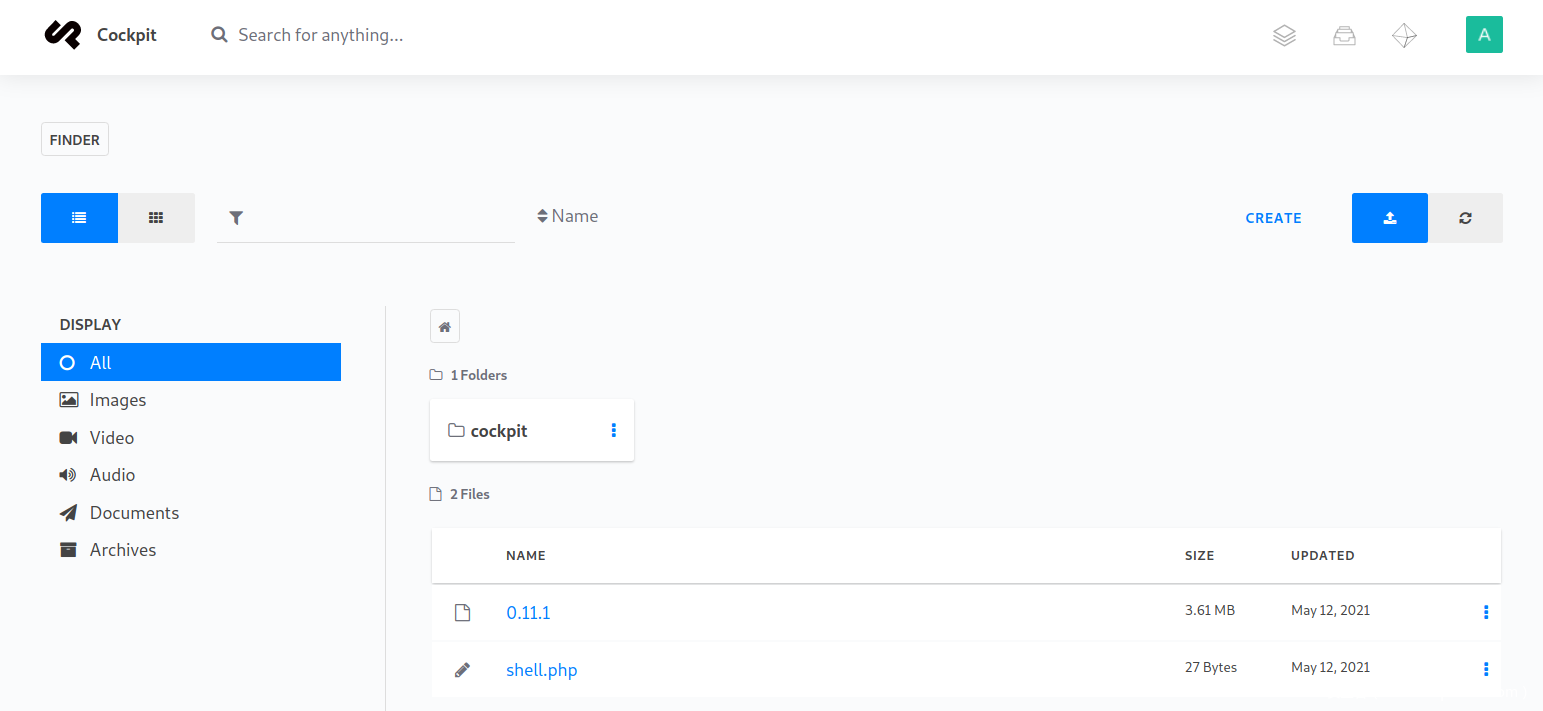The width and height of the screenshot is (1543, 711).
Task: Click the FINDER breadcrumb button
Action: point(75,140)
